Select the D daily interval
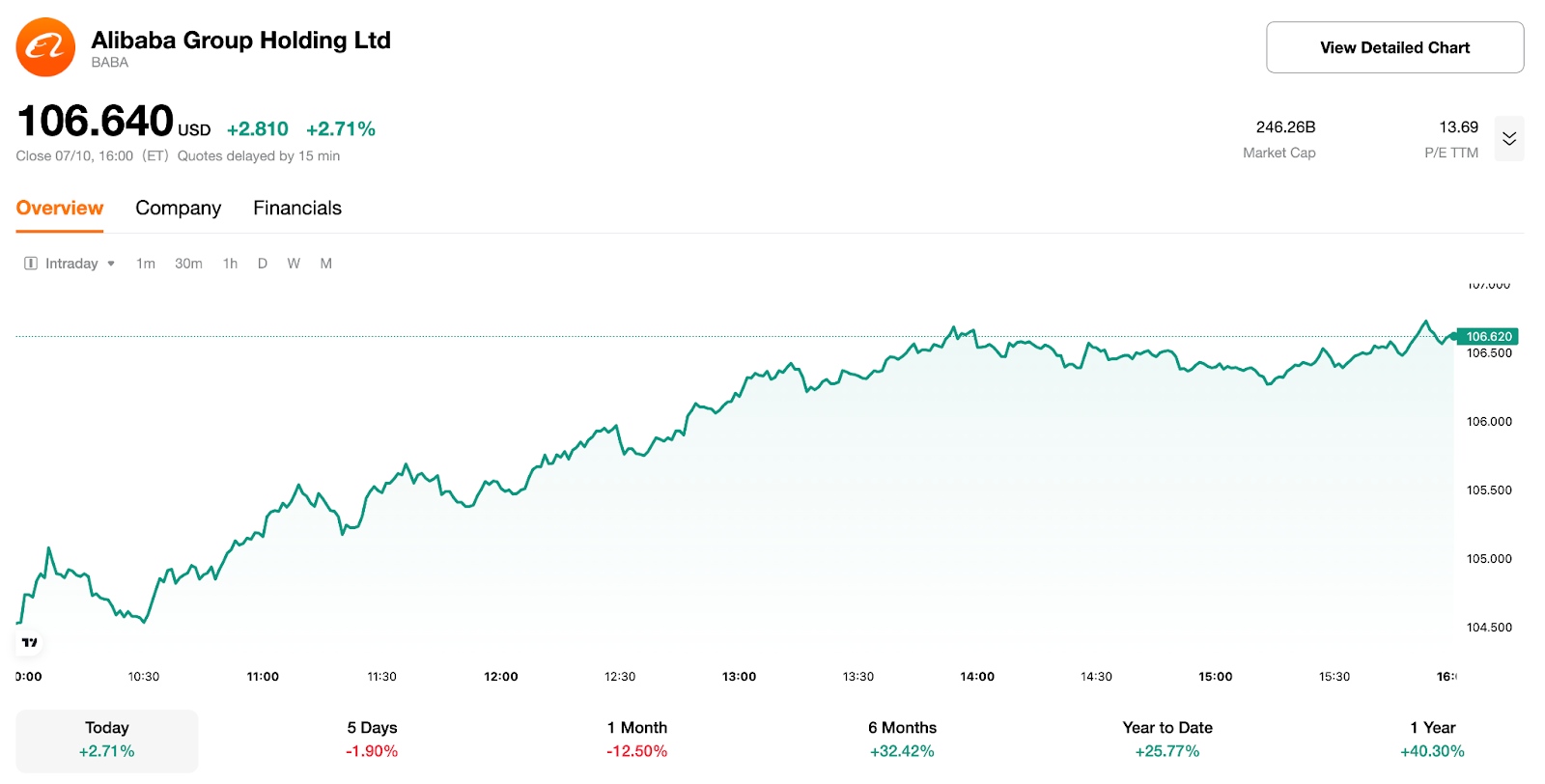This screenshot has height=784, width=1545. 262,263
